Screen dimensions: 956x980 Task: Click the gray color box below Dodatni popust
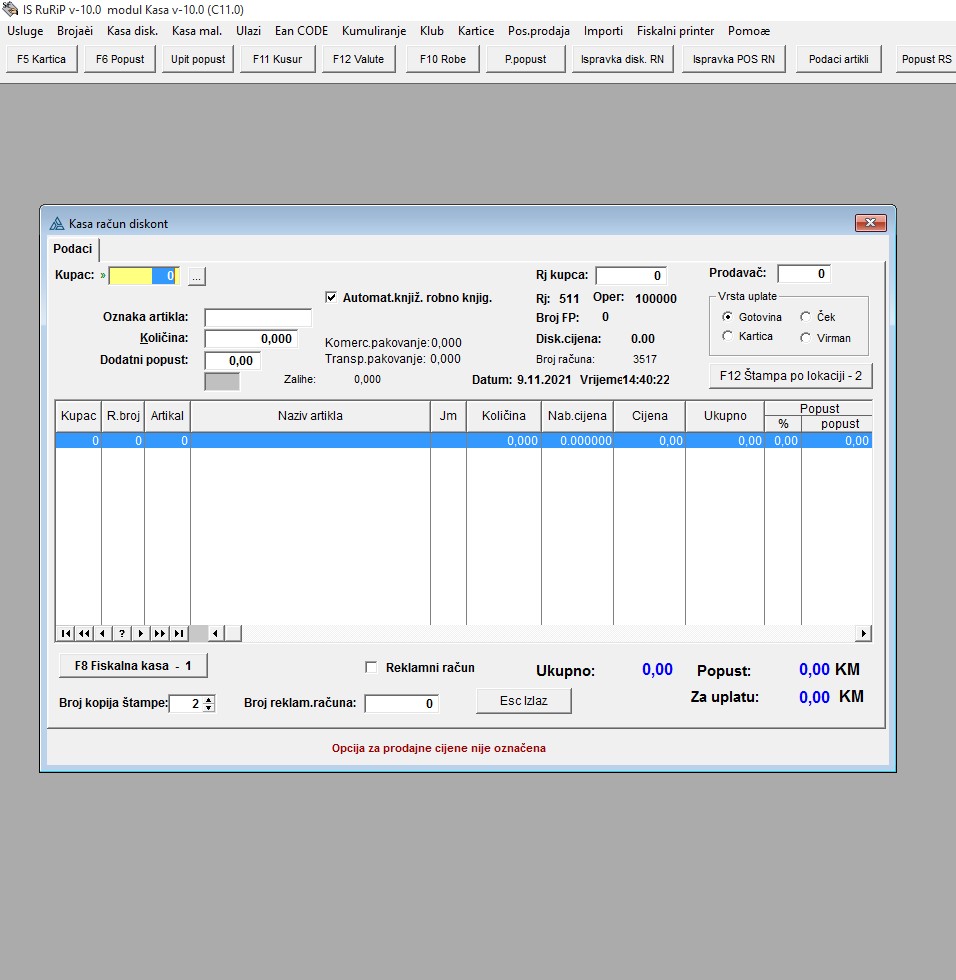(222, 381)
